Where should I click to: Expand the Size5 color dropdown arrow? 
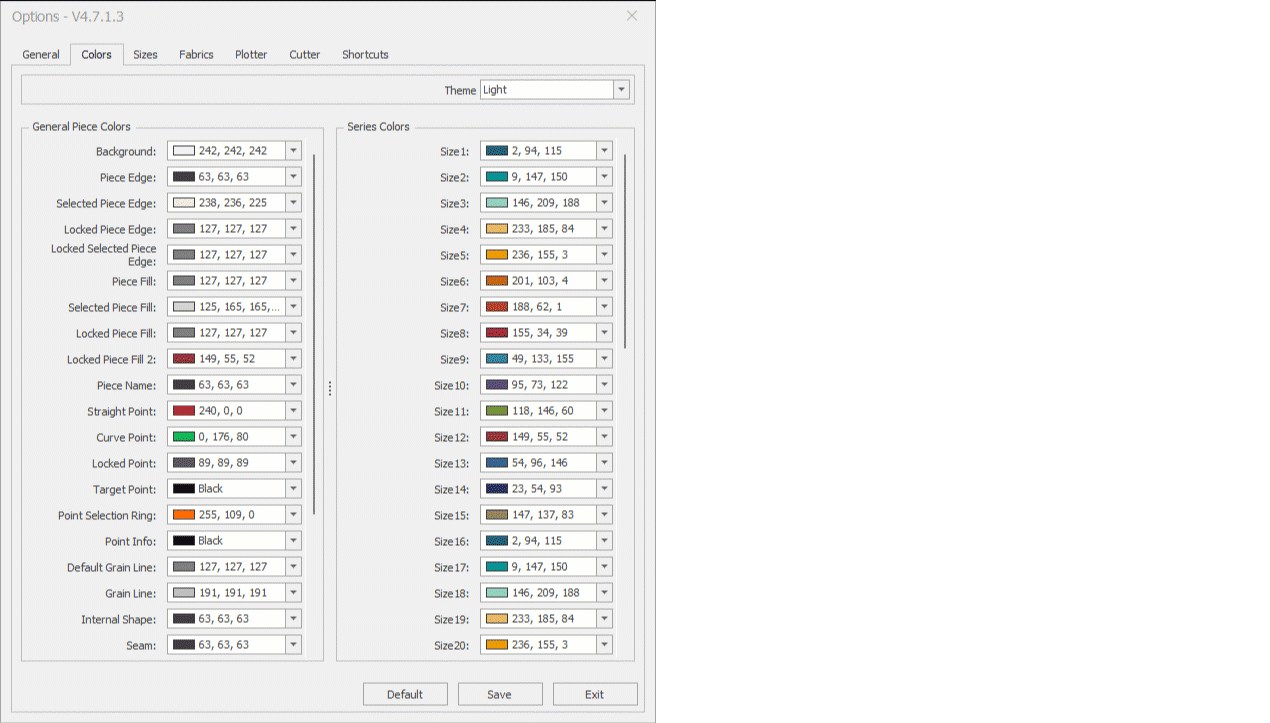[x=604, y=255]
